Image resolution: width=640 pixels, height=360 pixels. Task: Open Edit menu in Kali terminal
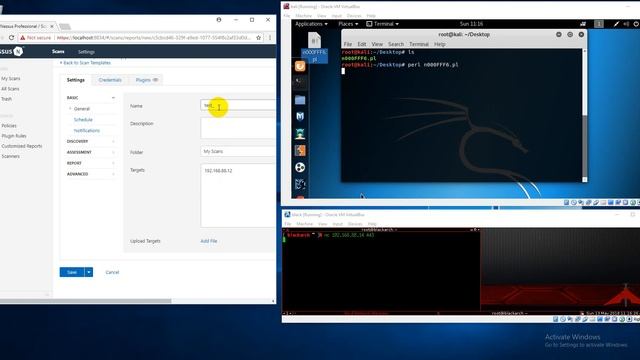(362, 44)
